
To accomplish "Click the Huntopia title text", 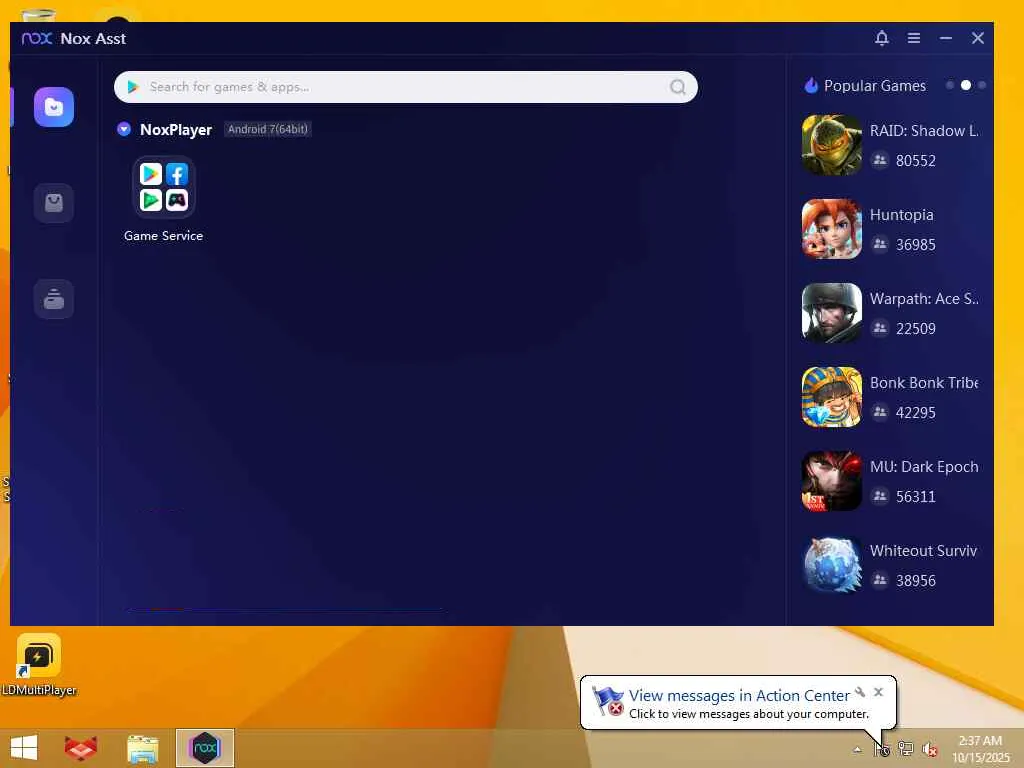I will (901, 215).
